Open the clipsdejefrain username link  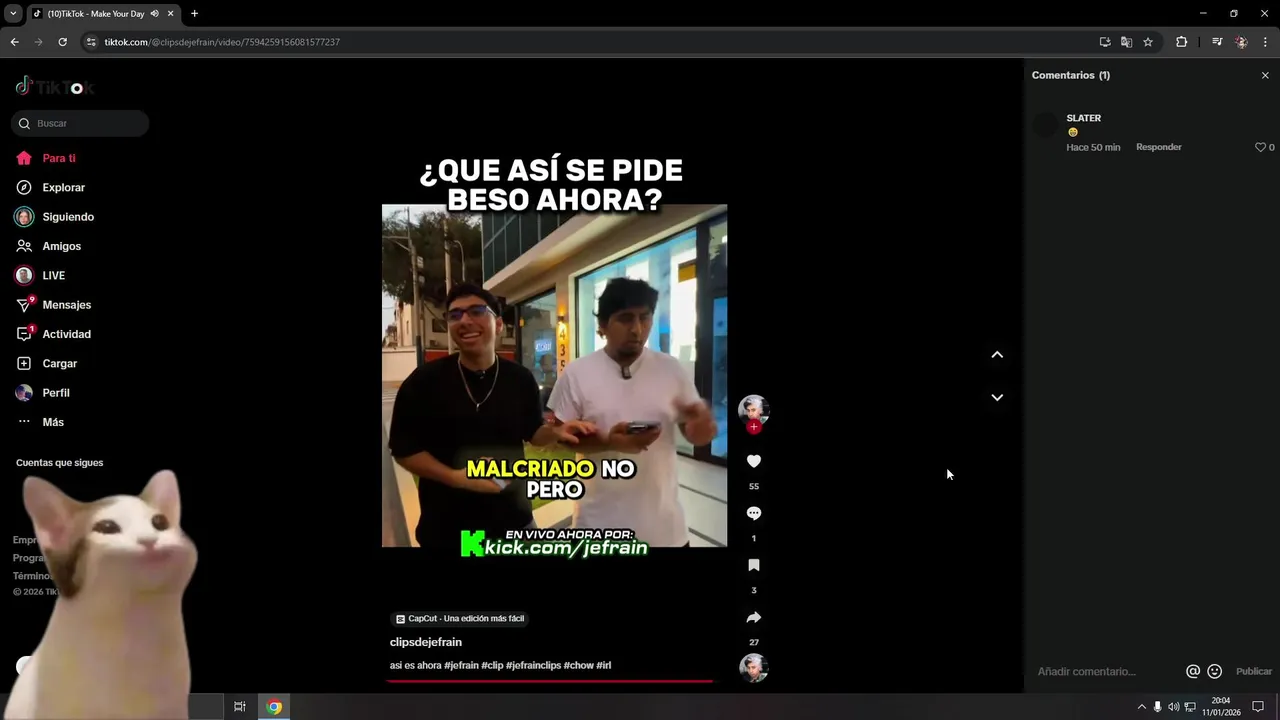(426, 642)
